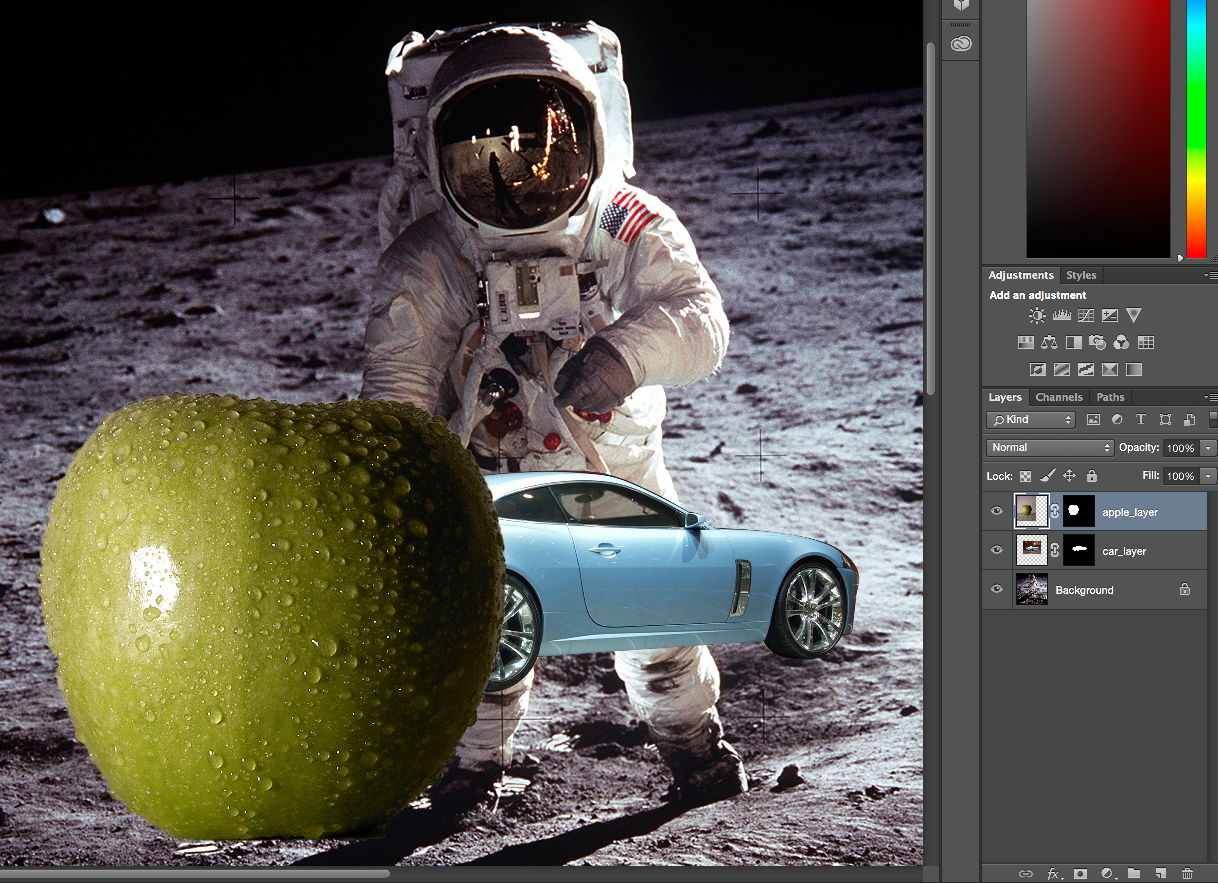Delete layer using the trash icon
The height and width of the screenshot is (884, 1218).
[x=1187, y=873]
